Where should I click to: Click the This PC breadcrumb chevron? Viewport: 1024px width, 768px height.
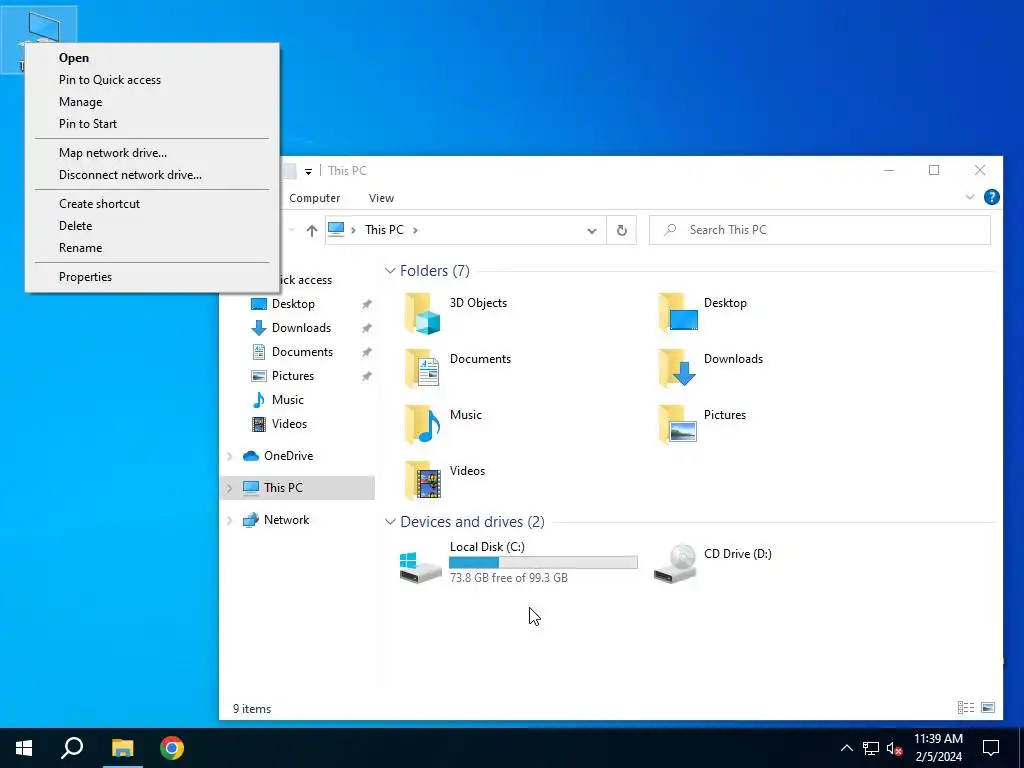[415, 230]
